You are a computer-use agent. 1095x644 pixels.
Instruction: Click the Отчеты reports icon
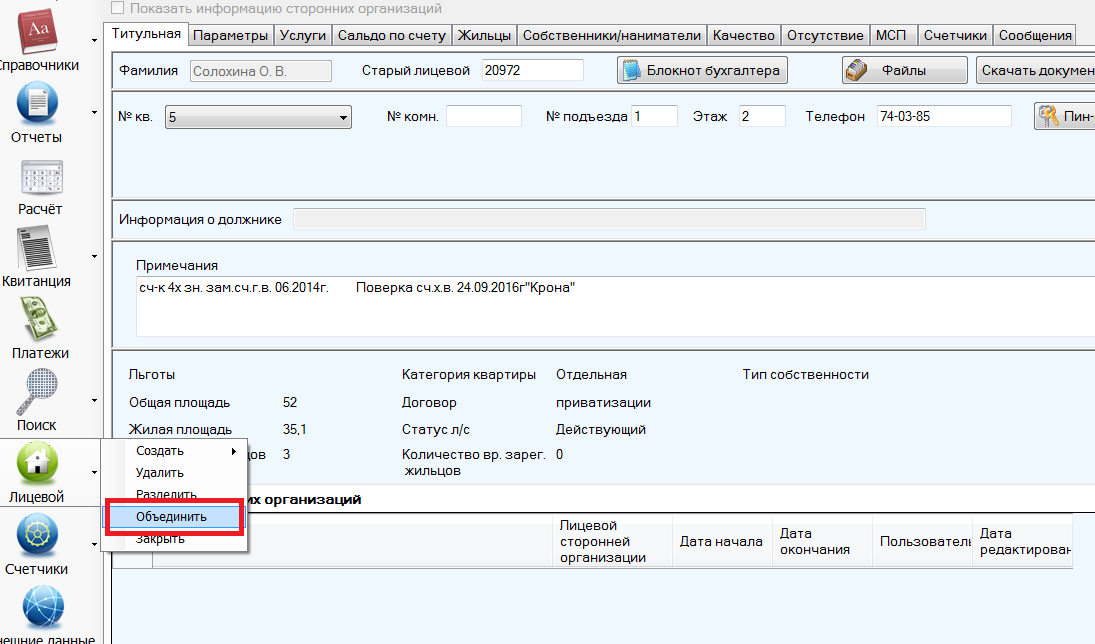[x=38, y=104]
